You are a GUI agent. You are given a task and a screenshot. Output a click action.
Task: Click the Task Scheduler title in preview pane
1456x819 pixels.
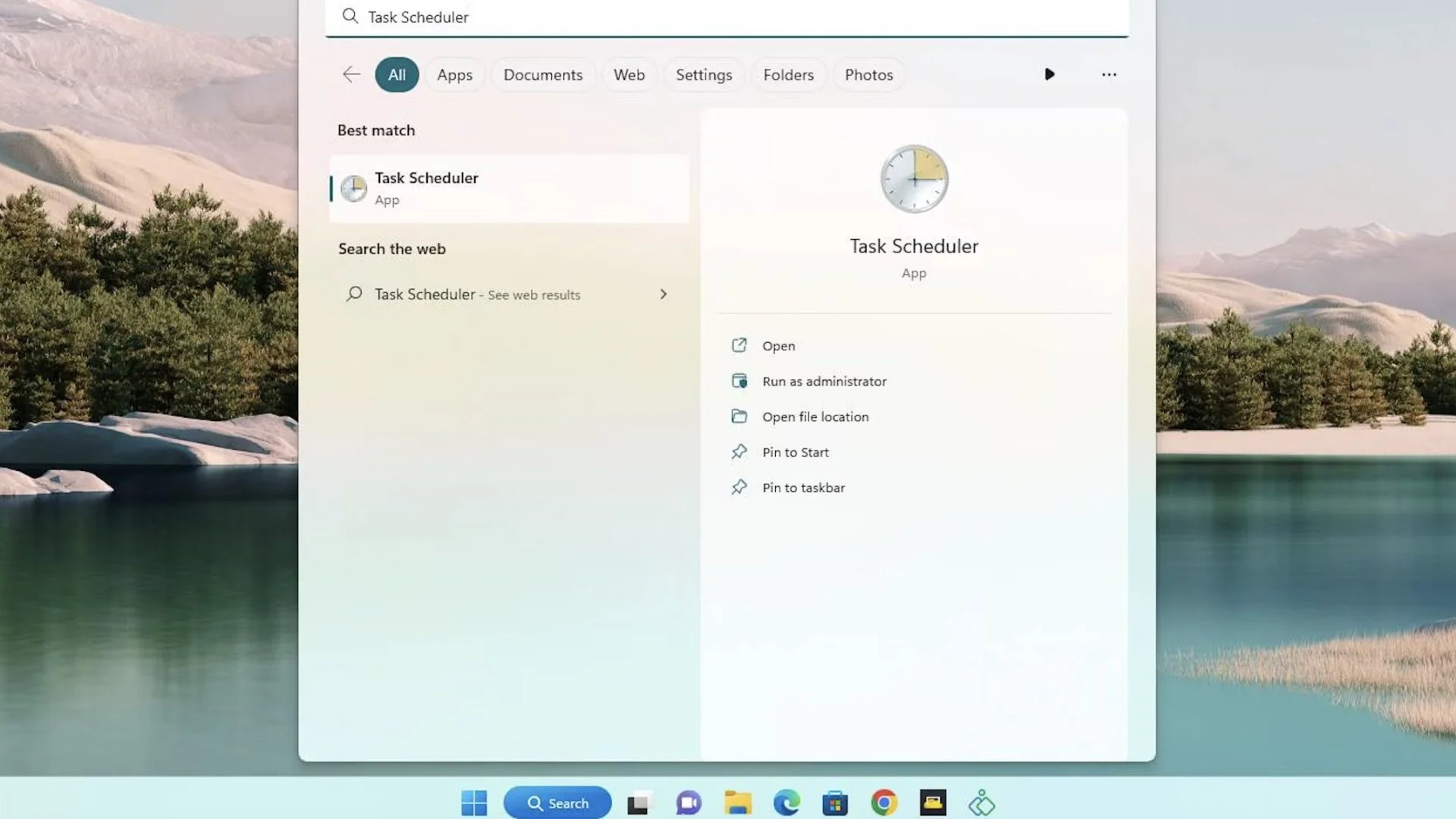tap(914, 246)
